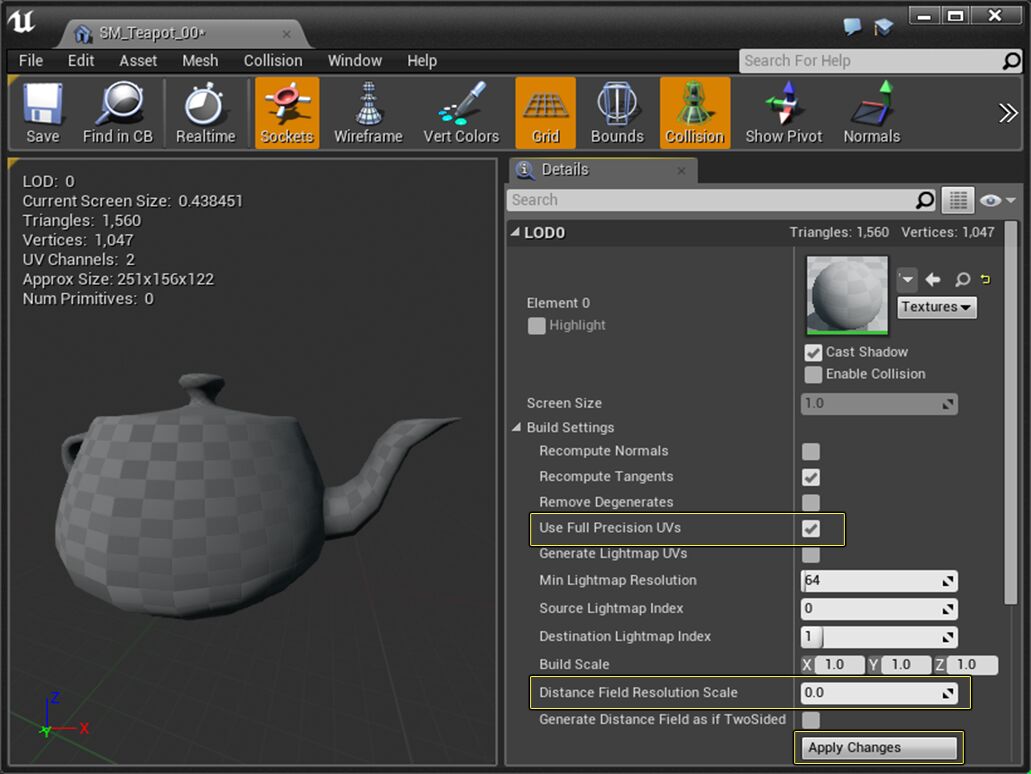Enable the Recompute Normals checkbox
The width and height of the screenshot is (1031, 774).
click(811, 452)
